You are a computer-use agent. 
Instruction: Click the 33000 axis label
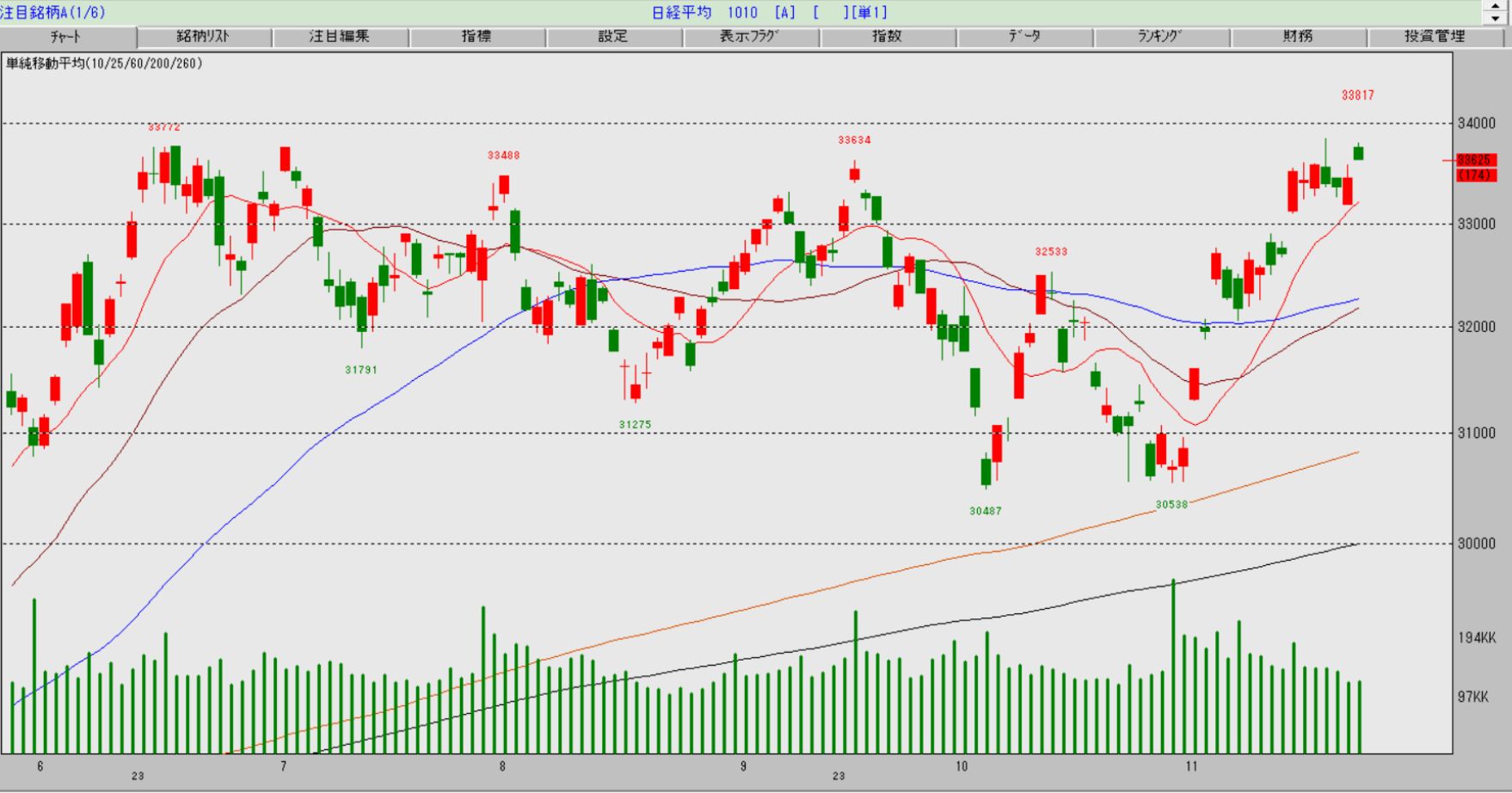1477,224
